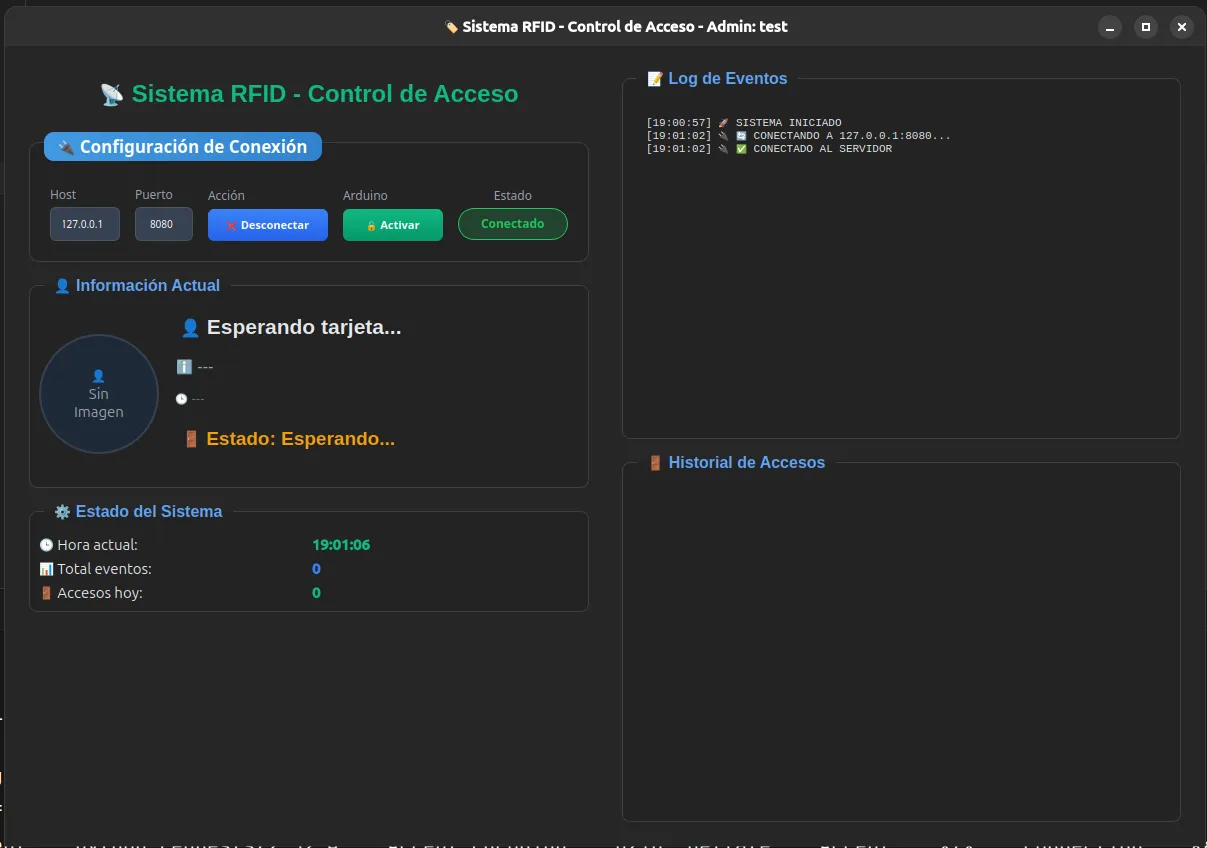Click the Acción column label
This screenshot has height=848, width=1207.
click(x=226, y=196)
